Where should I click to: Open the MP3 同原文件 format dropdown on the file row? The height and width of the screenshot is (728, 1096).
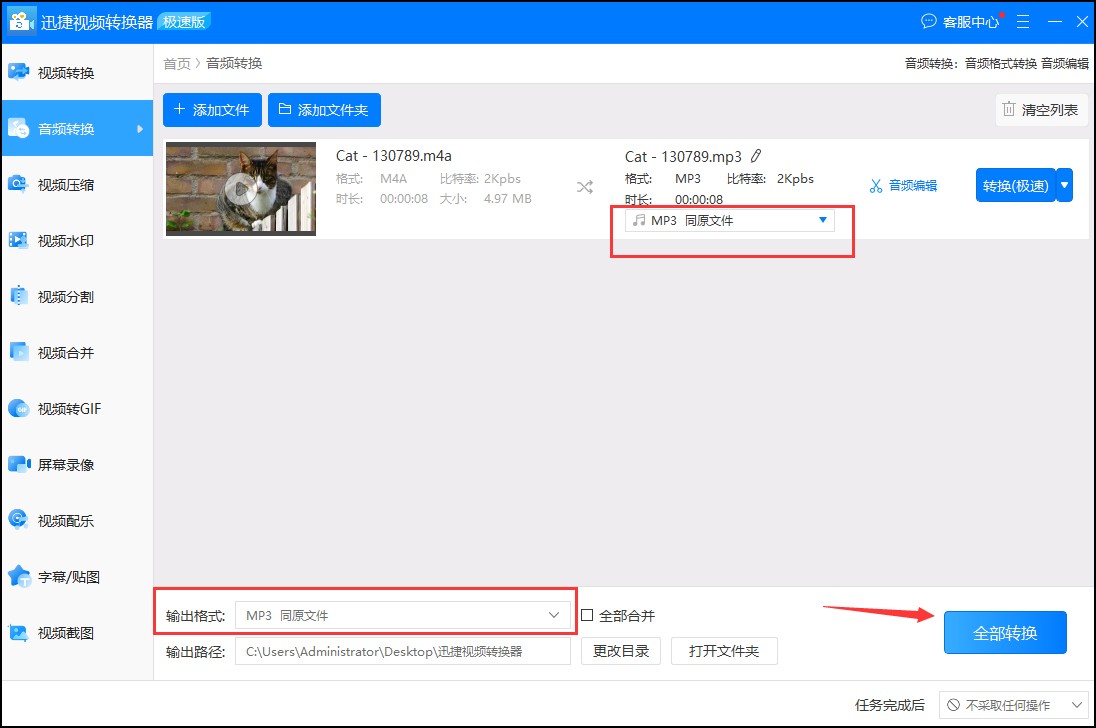point(730,219)
